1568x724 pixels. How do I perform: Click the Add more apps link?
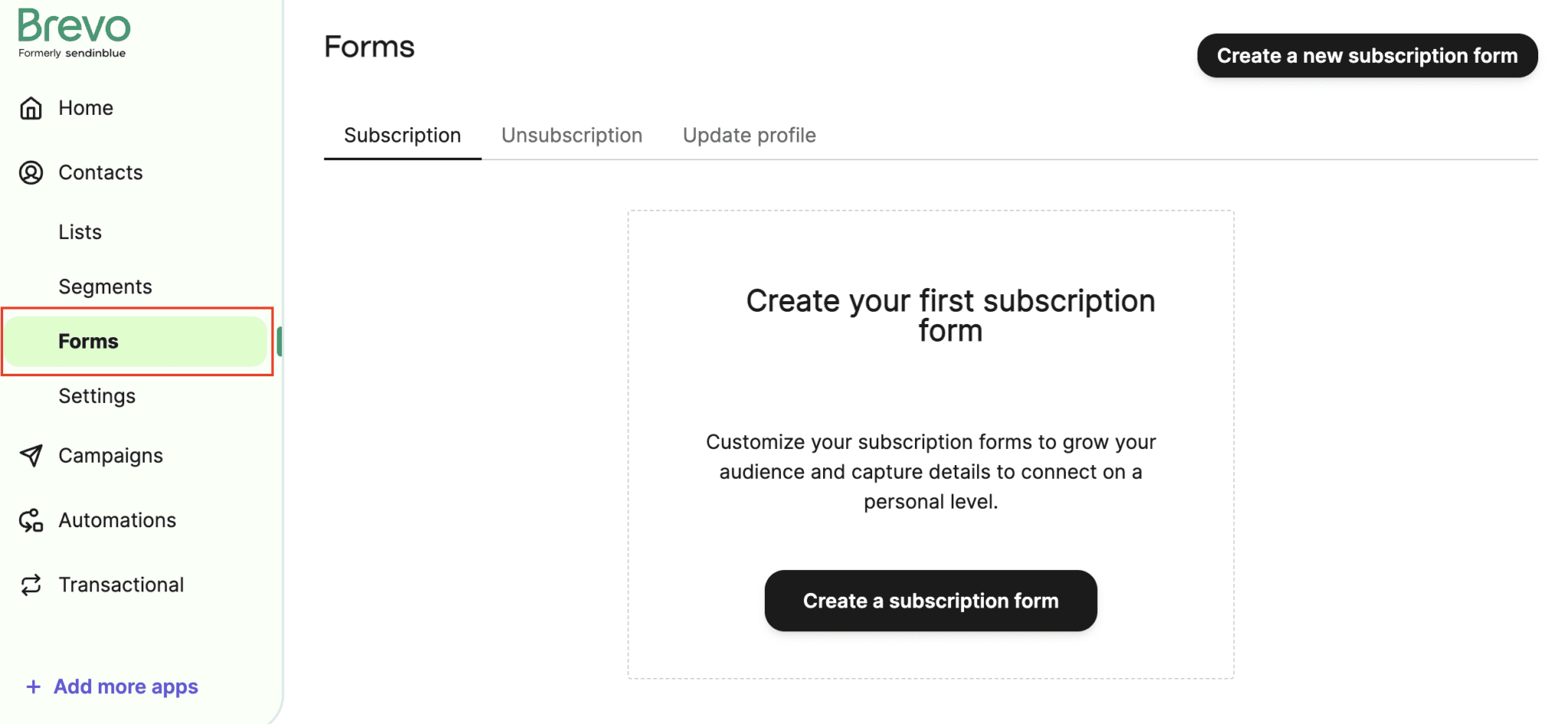pyautogui.click(x=126, y=686)
